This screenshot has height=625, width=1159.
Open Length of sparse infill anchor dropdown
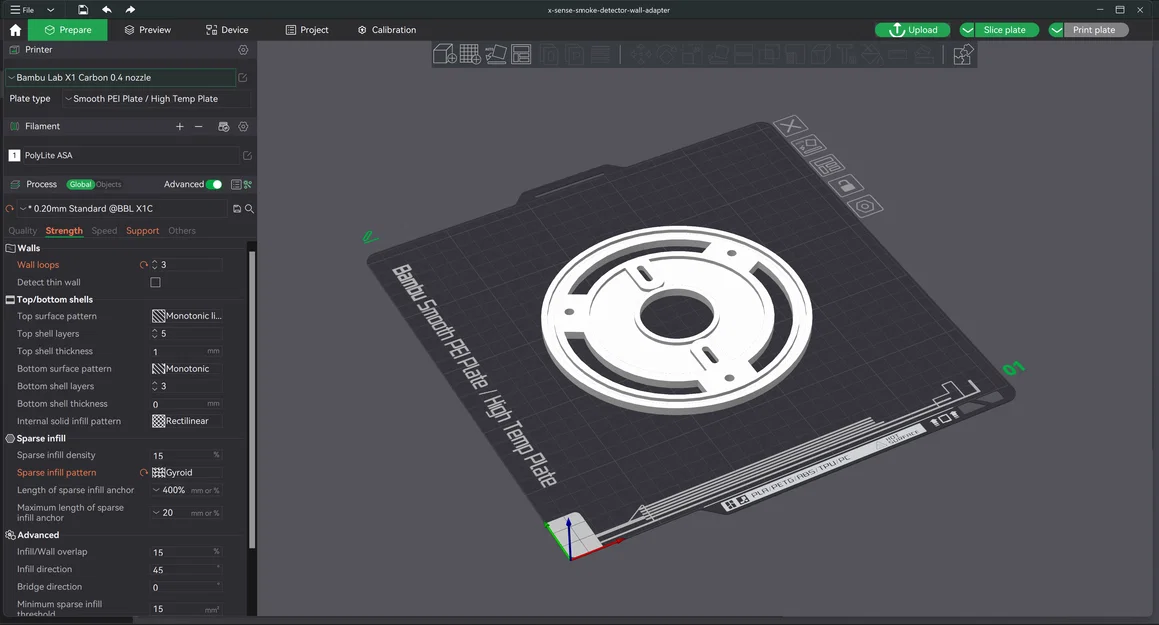(x=186, y=491)
